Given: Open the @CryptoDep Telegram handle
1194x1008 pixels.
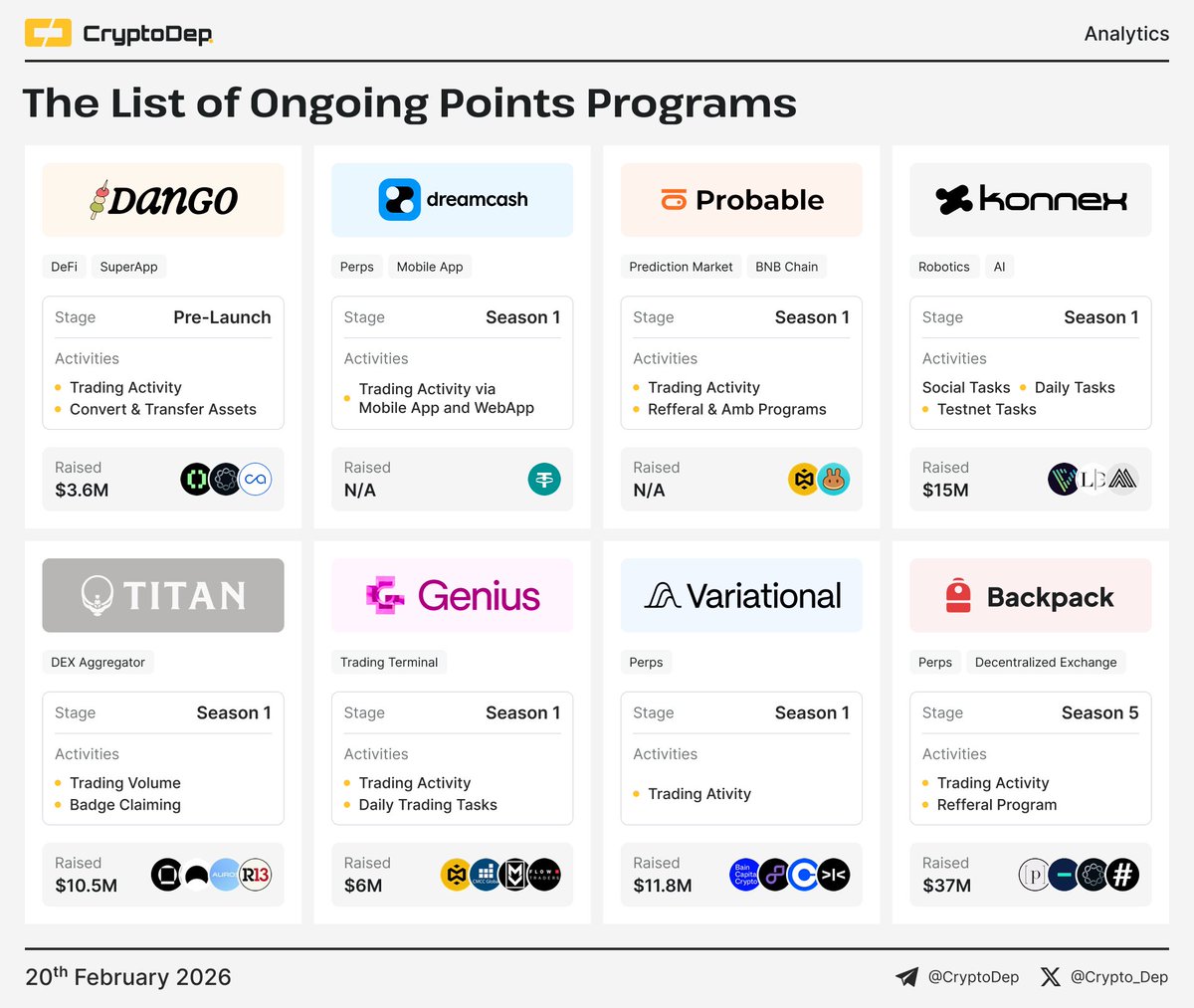Looking at the screenshot, I should (973, 977).
